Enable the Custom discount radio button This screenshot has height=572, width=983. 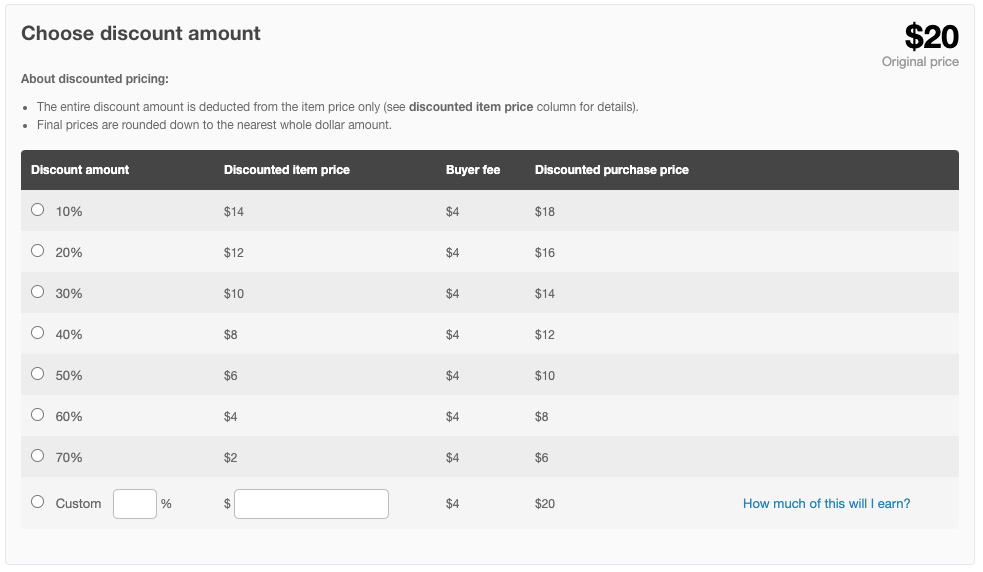[38, 502]
